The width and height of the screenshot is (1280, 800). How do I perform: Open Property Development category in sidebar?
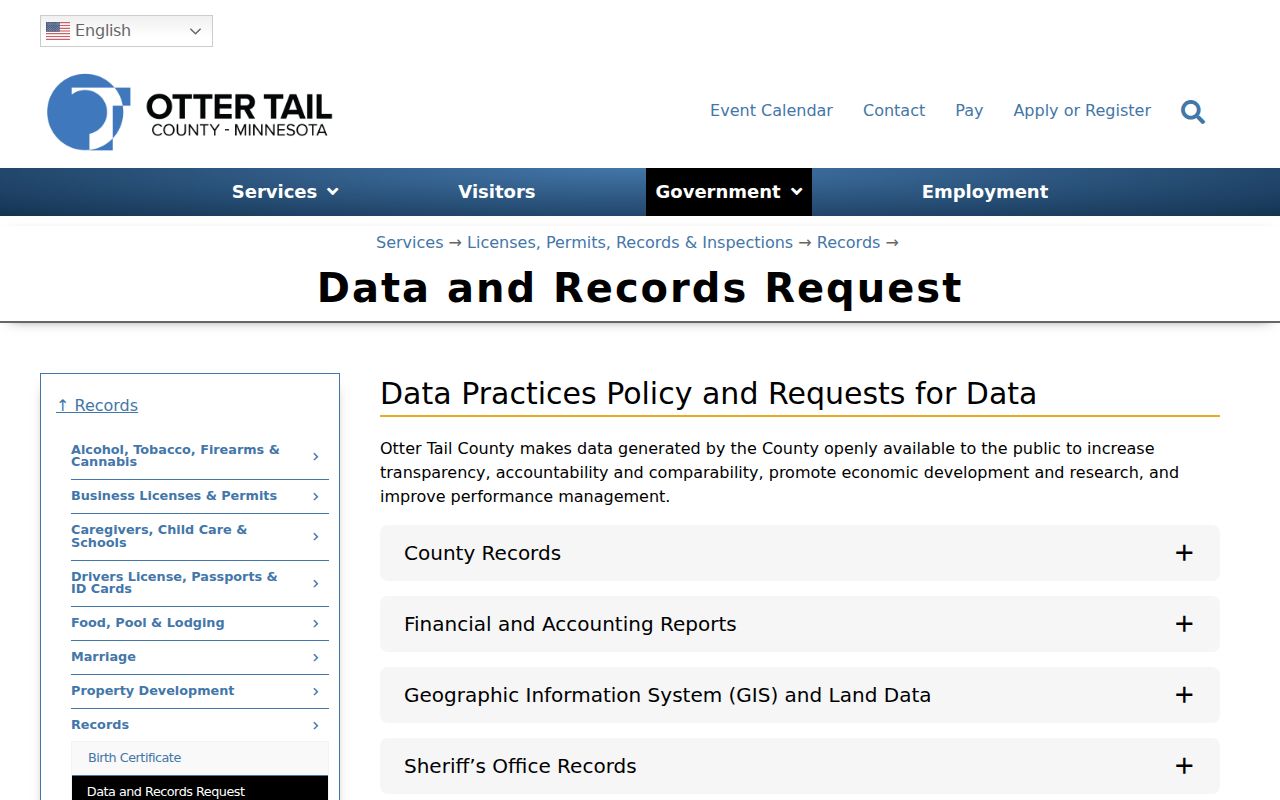(x=153, y=691)
